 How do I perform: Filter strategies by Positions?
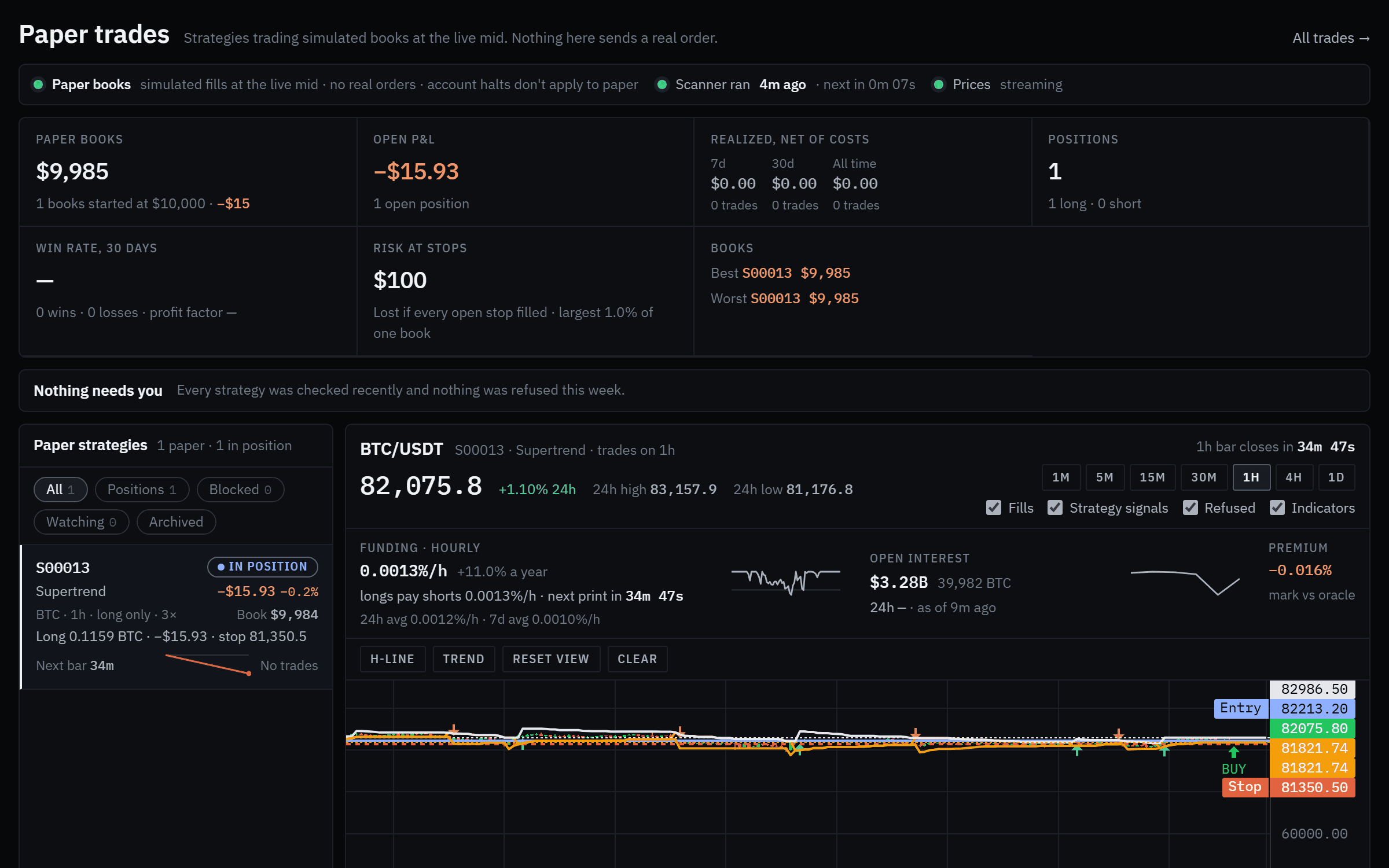[142, 490]
